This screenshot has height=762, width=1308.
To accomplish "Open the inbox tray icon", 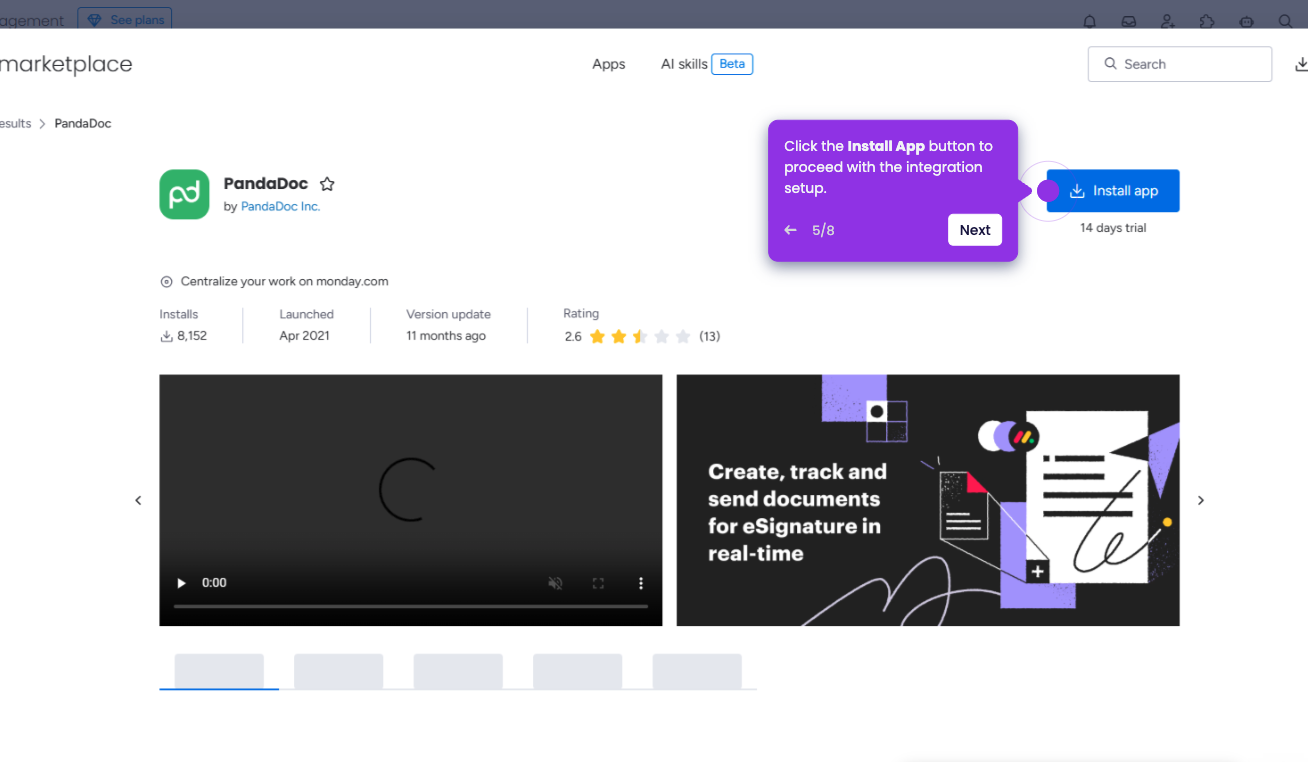I will [1129, 21].
